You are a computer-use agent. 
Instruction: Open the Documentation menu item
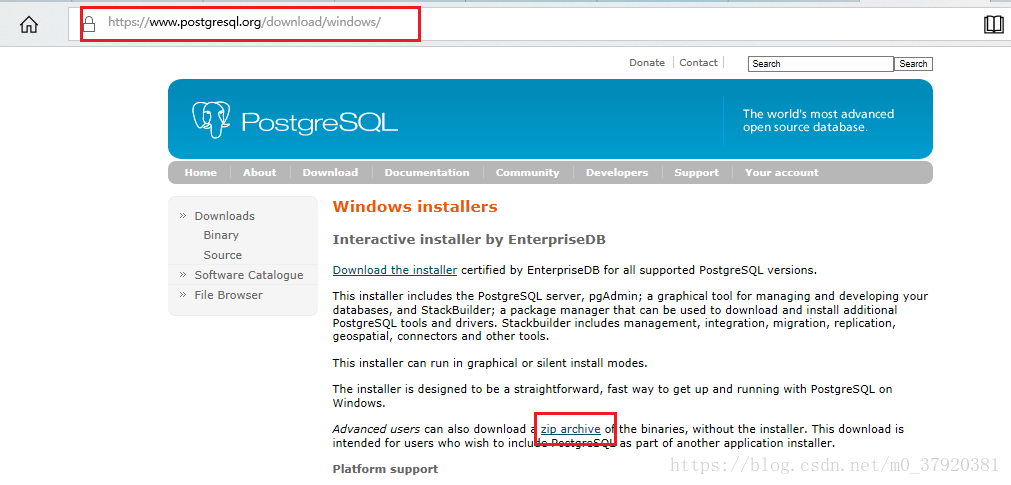tap(427, 172)
